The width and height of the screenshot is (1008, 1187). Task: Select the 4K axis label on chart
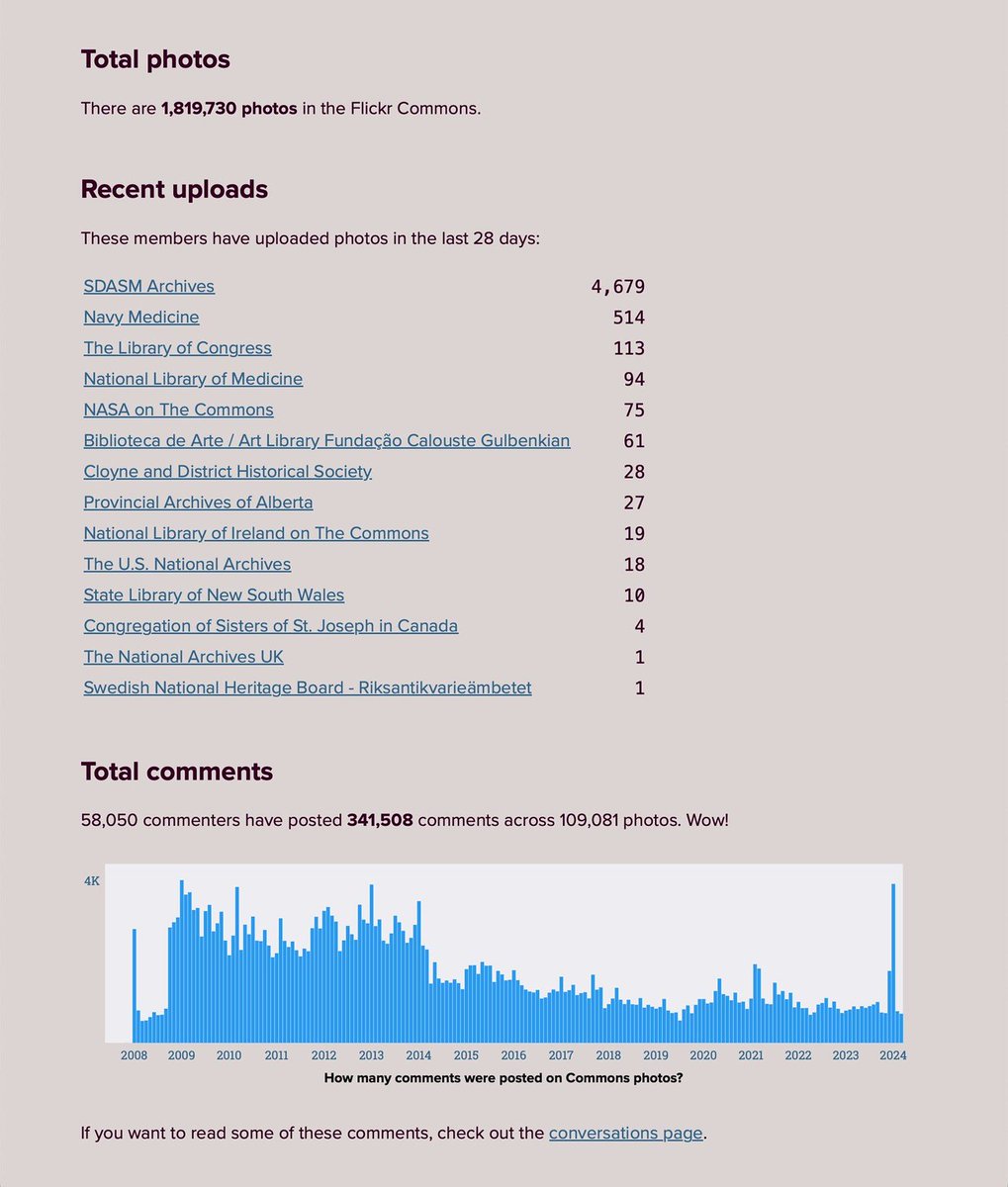(92, 880)
